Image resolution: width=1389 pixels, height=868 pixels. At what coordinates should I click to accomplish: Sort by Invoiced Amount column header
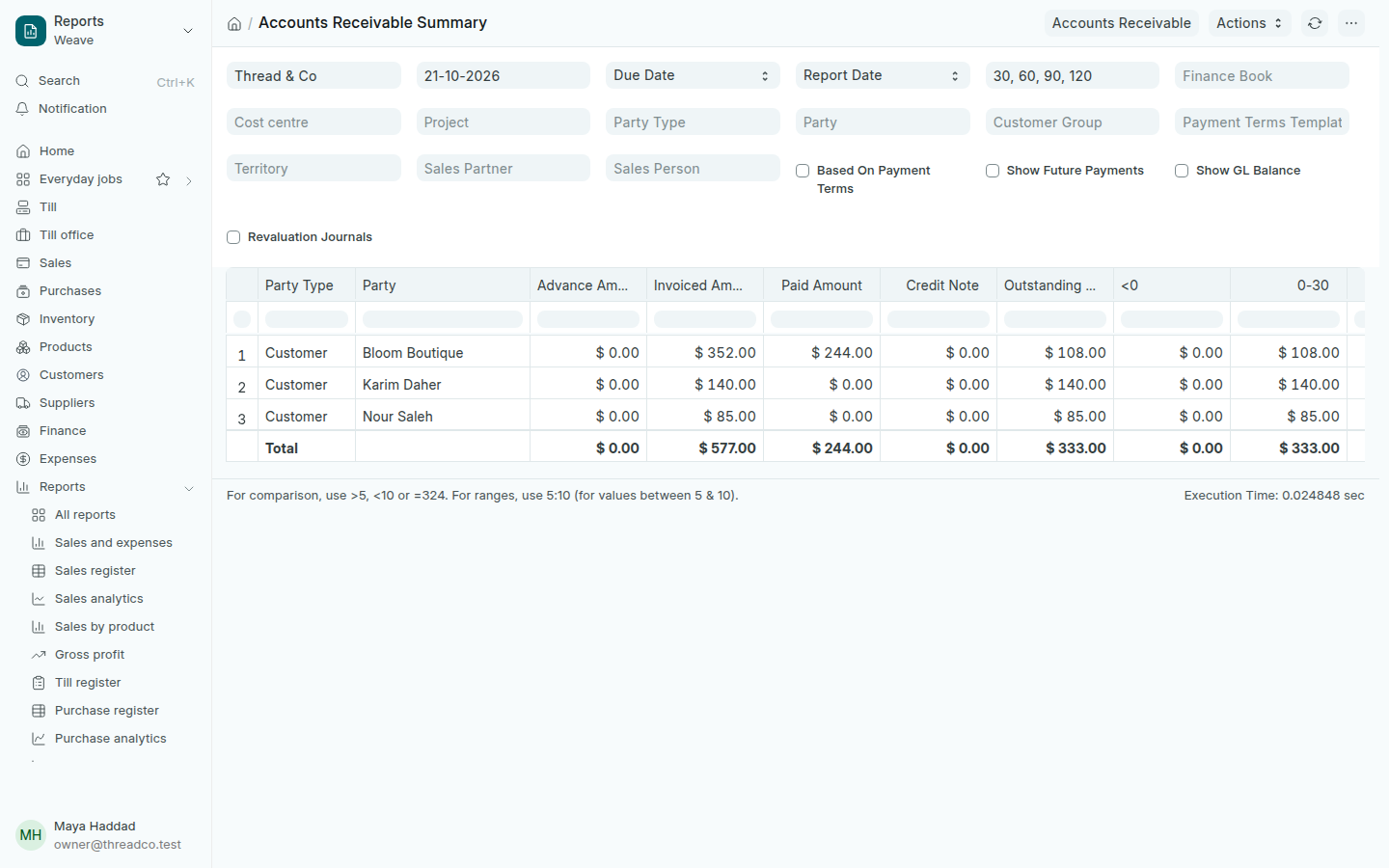(x=704, y=285)
